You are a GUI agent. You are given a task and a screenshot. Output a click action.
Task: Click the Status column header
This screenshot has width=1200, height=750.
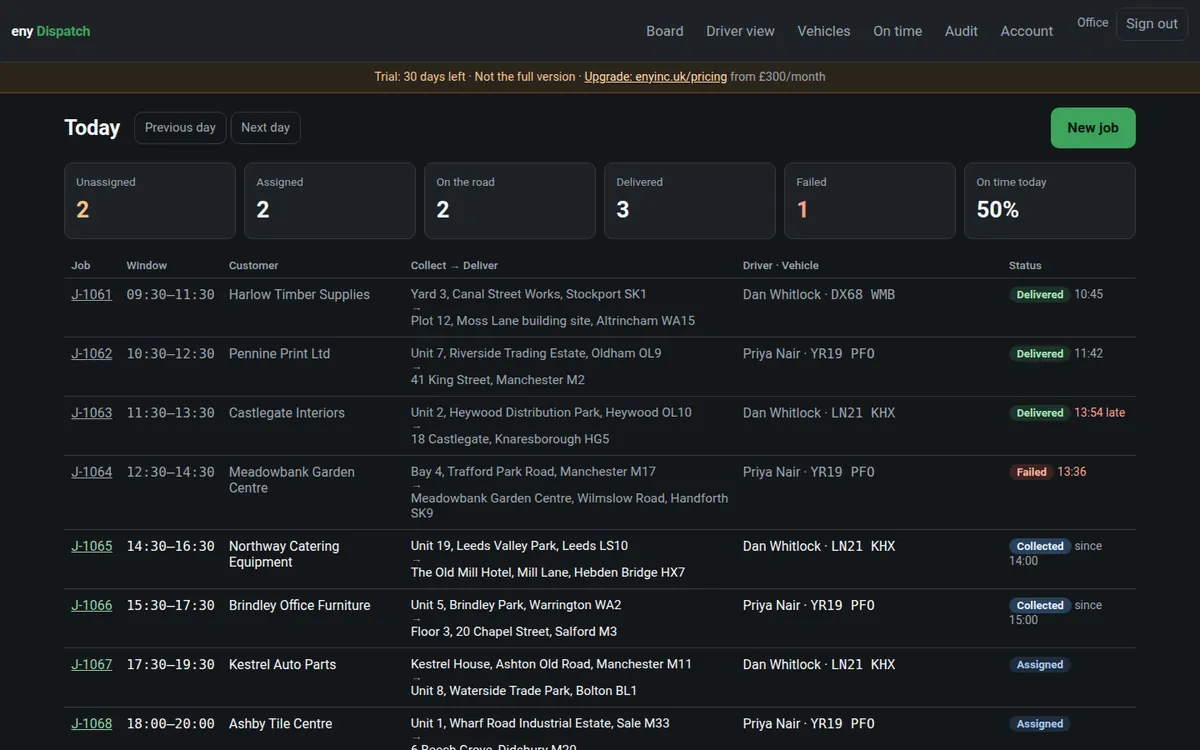click(x=1025, y=265)
